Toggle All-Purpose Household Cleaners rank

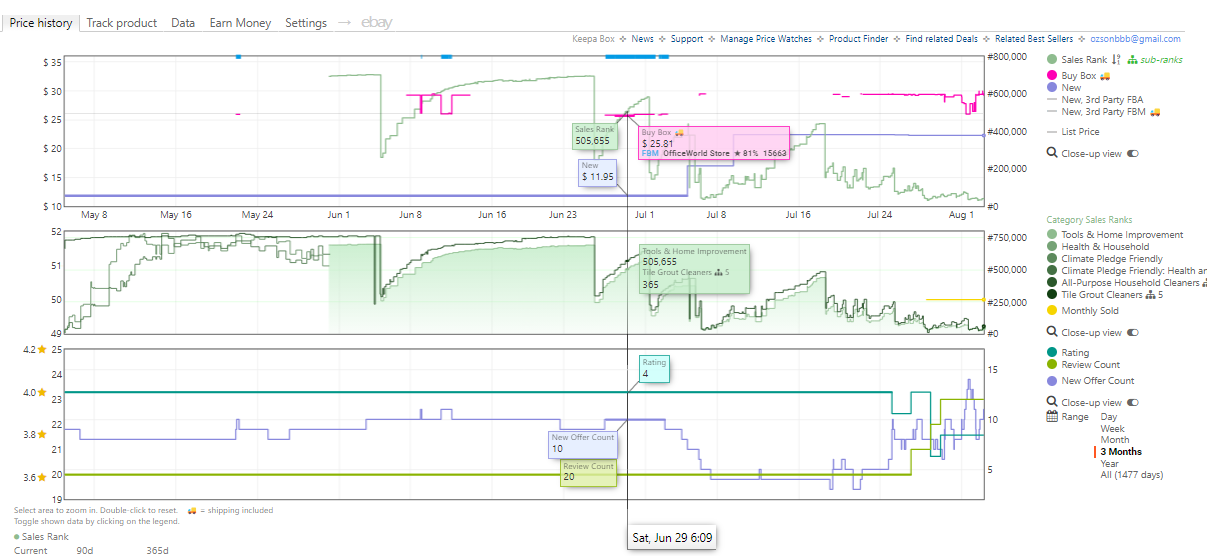point(1052,283)
